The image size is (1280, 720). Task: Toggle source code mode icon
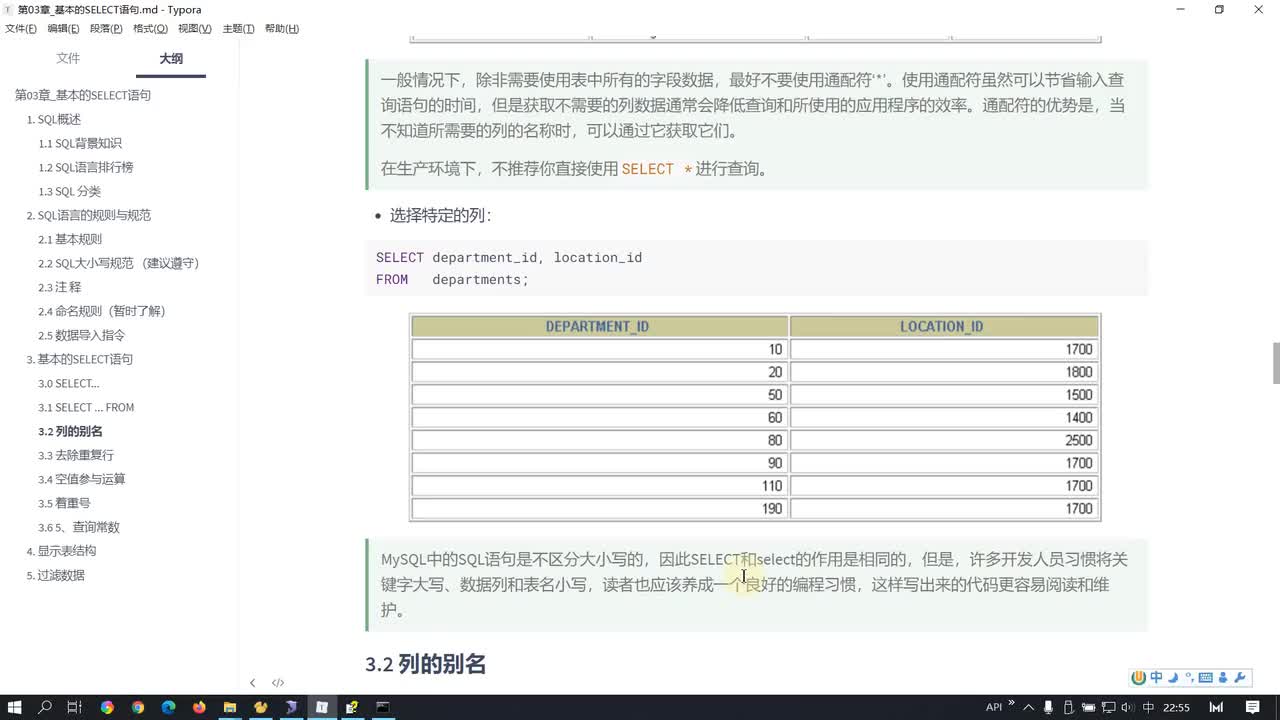(x=278, y=683)
